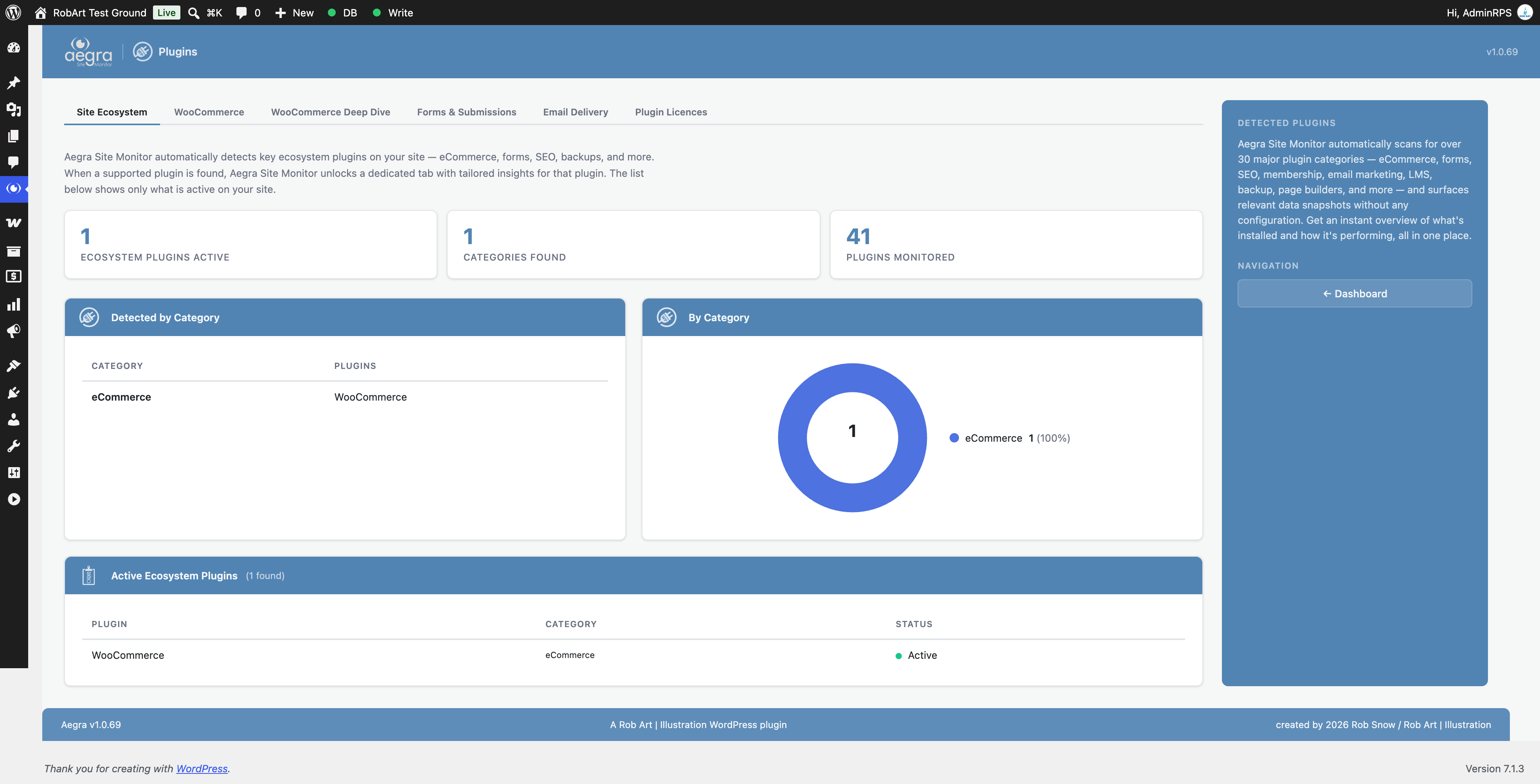Screen dimensions: 1540x784
Task: Open the Dashboard gauge sidebar icon
Action: [x=14, y=48]
